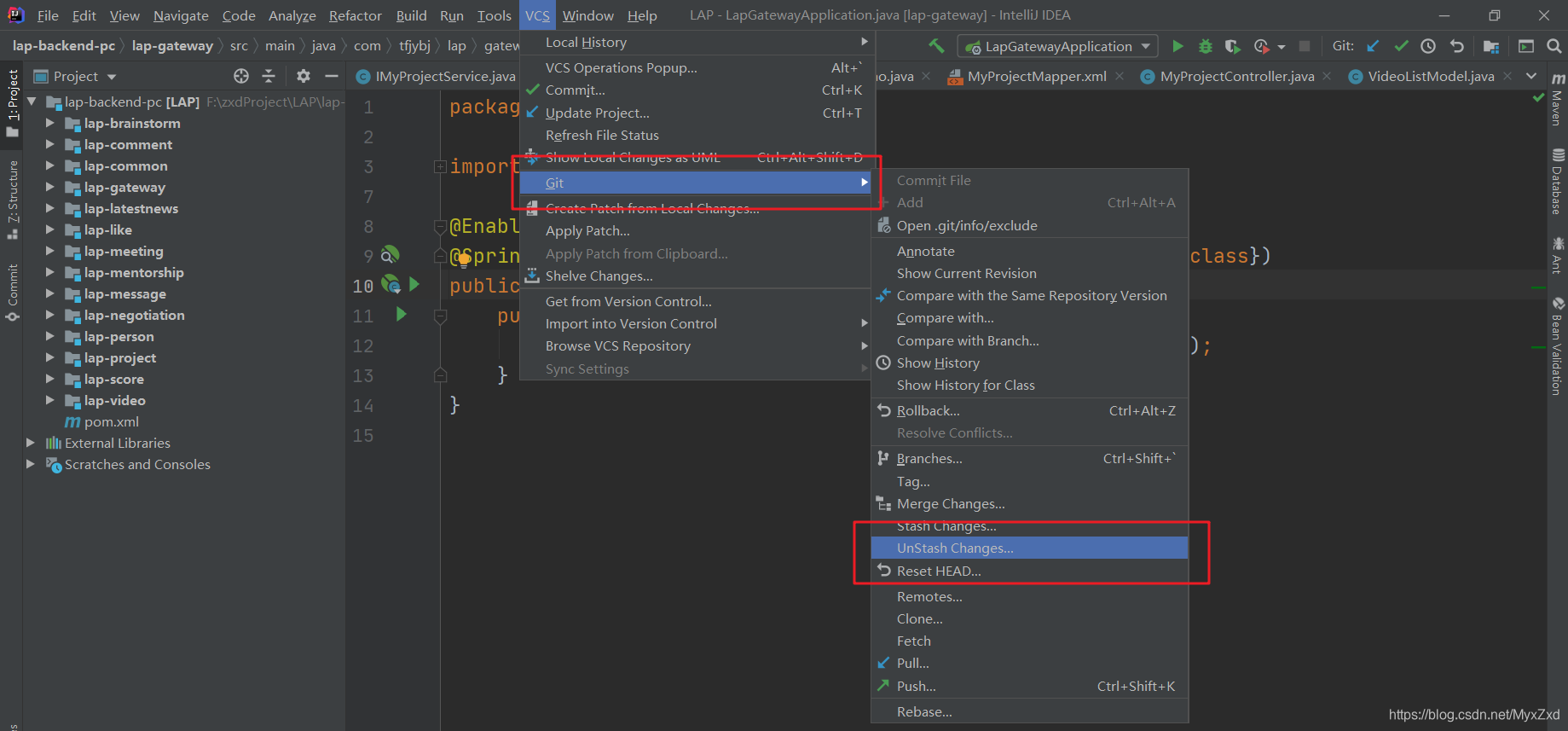This screenshot has height=731, width=1568.
Task: Select Pull in the Git submenu
Action: [1029, 663]
